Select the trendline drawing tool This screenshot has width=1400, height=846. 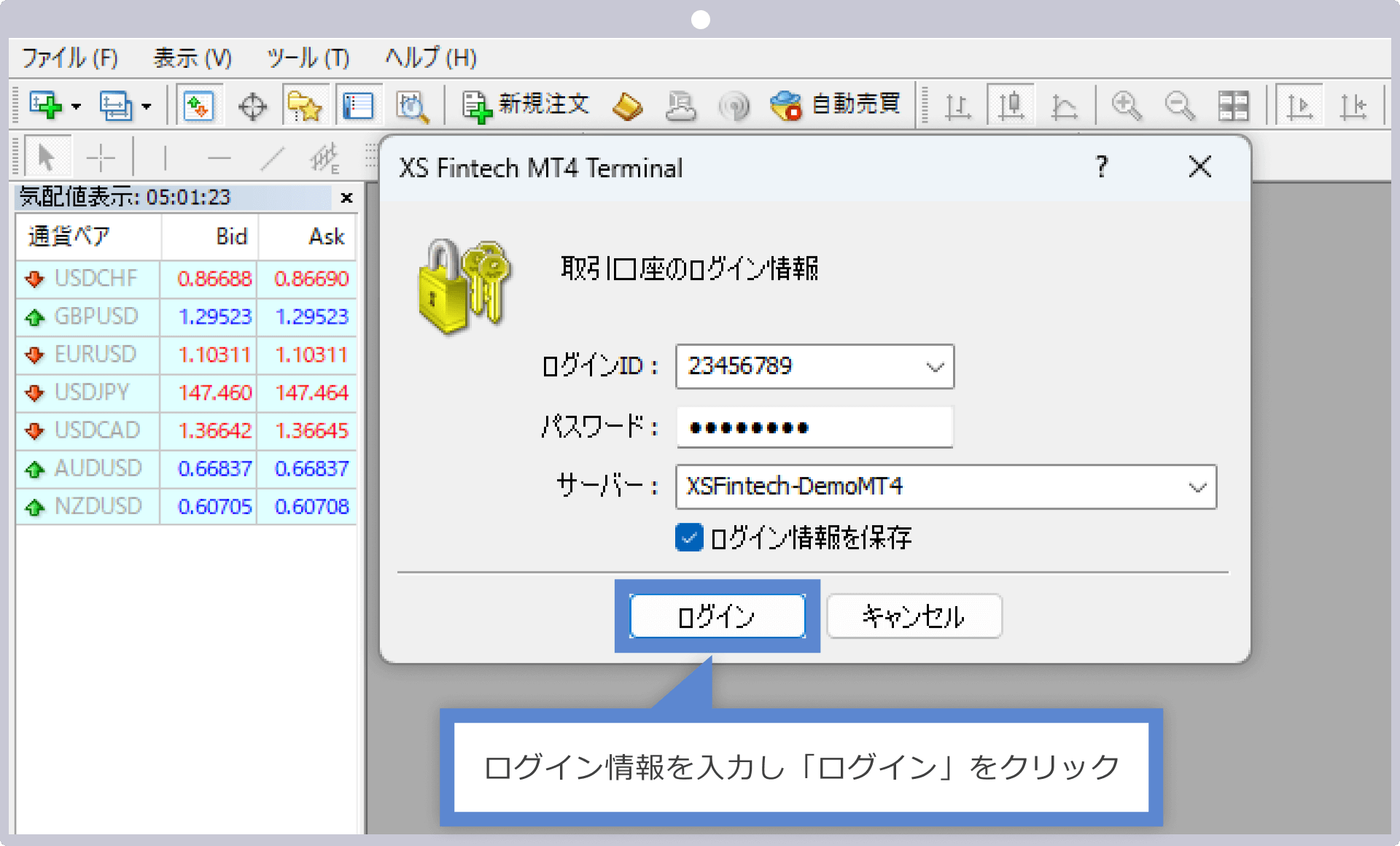[x=272, y=157]
